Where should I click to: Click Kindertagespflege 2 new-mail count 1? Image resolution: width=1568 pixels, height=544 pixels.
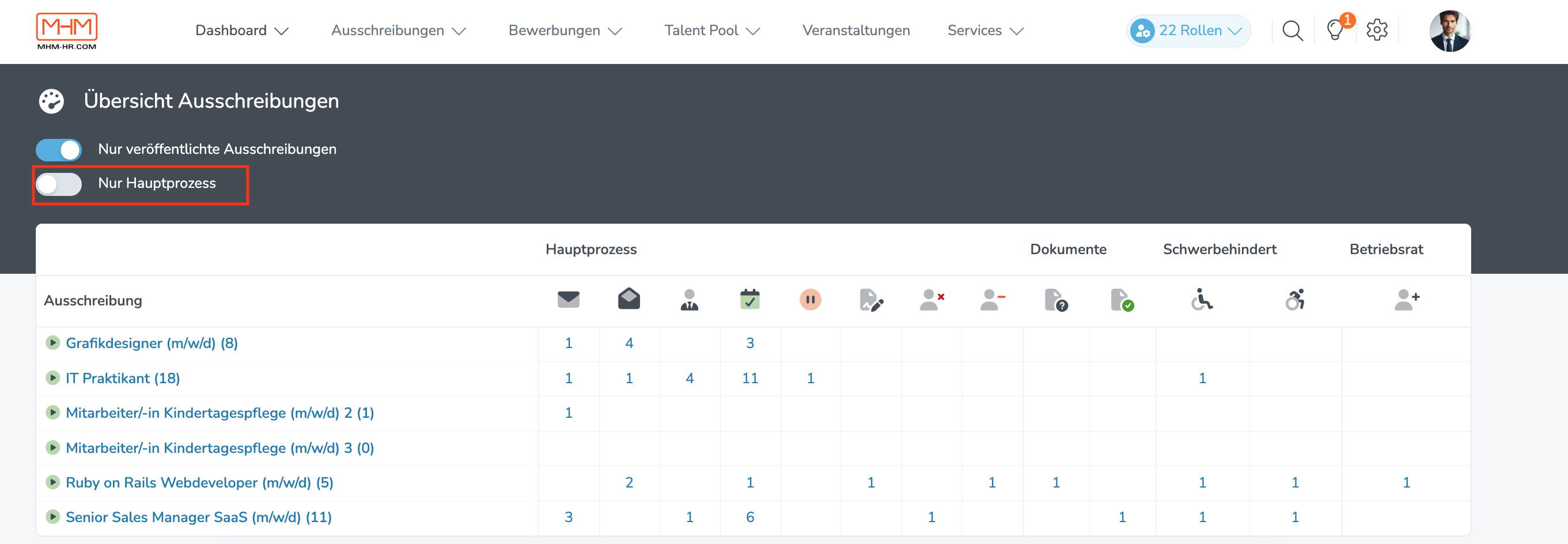pyautogui.click(x=568, y=414)
